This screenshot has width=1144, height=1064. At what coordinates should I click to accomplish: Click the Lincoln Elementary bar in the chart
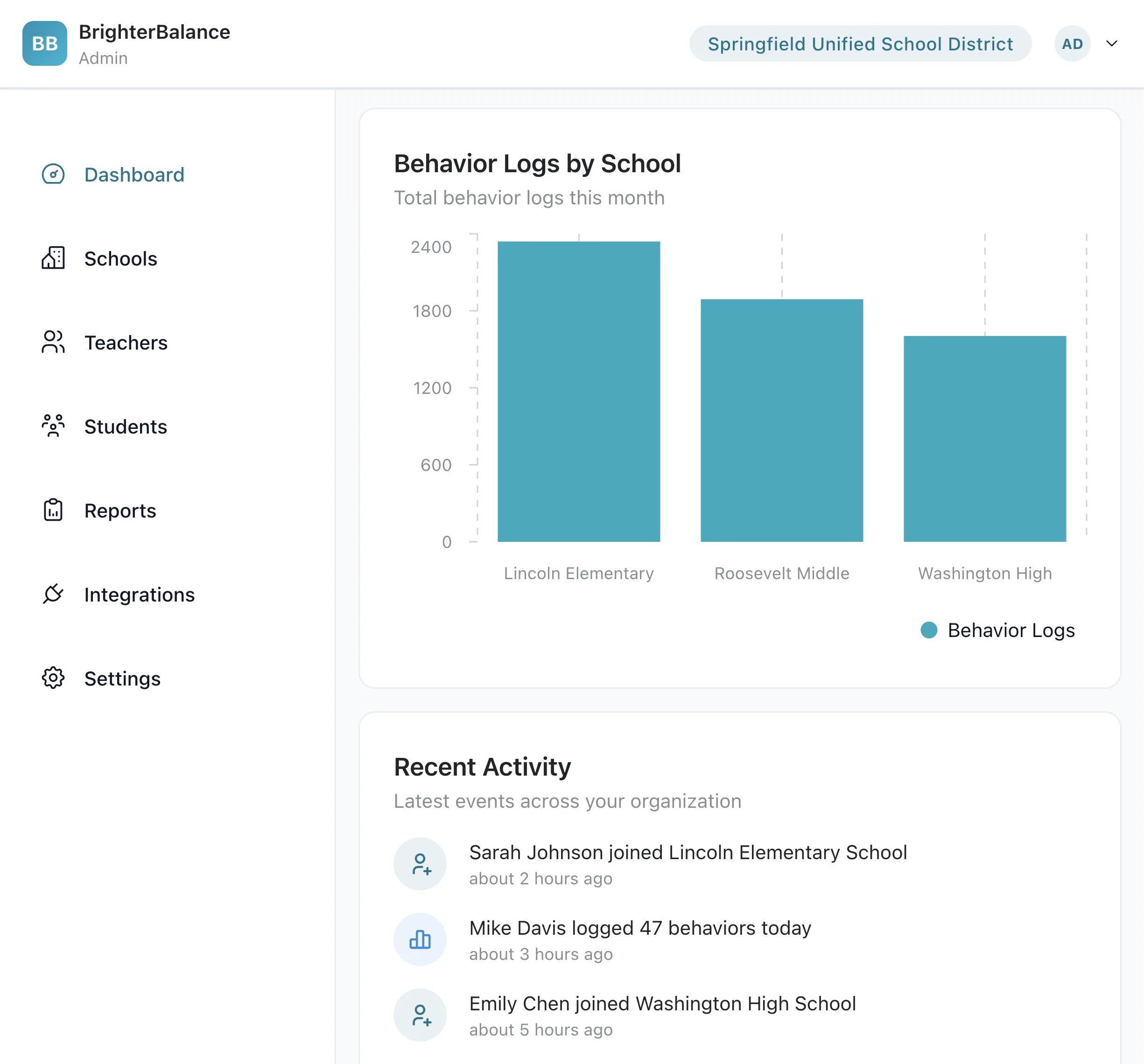(578, 392)
